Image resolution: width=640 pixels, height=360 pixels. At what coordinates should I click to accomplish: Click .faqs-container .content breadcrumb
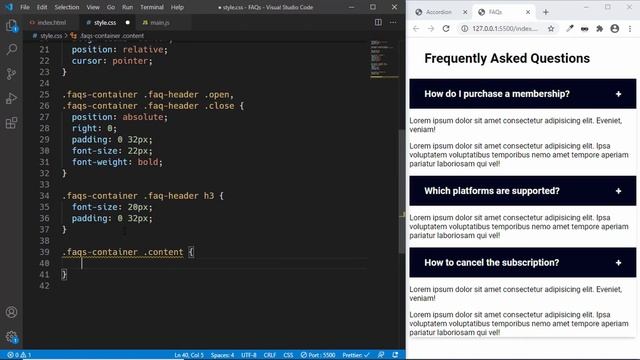112,36
